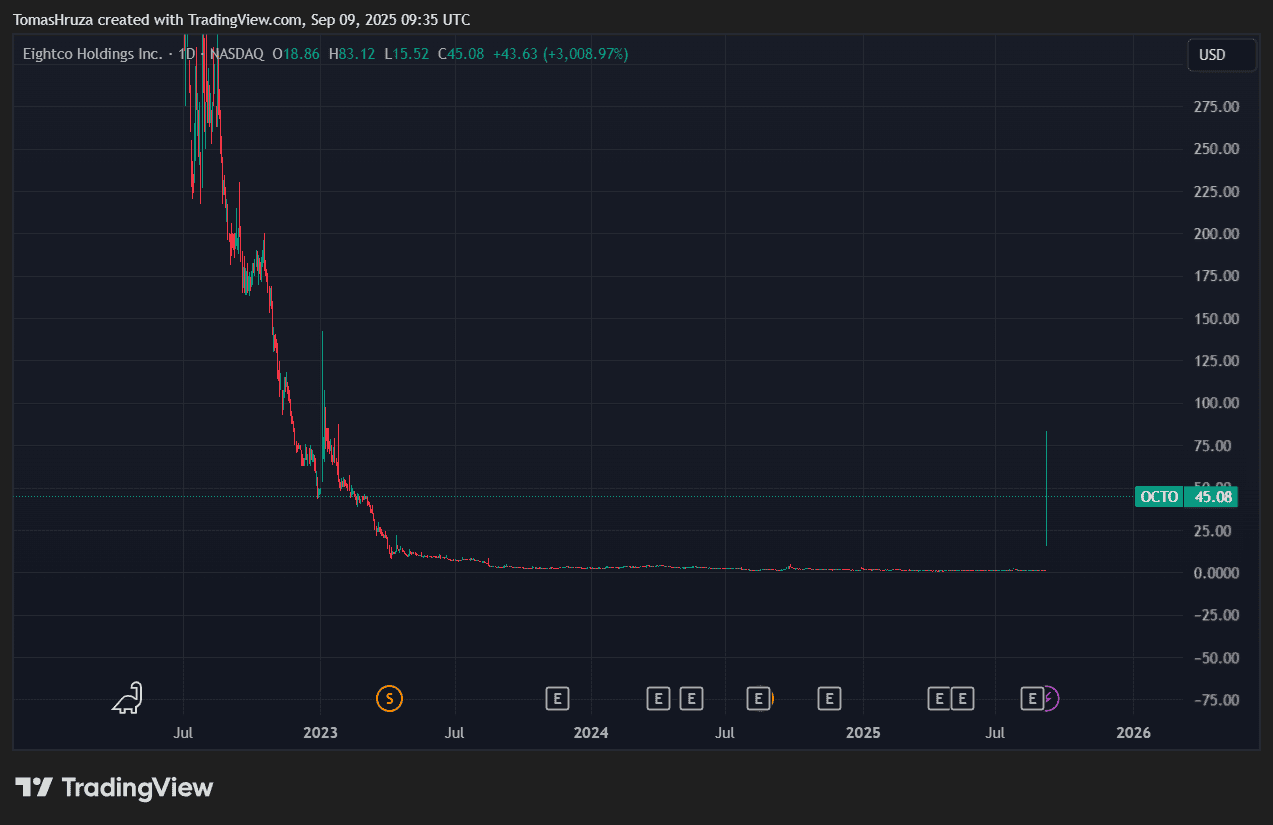Screen dimensions: 1273x825
Task: Click the 1D interval label in legend
Action: pyautogui.click(x=186, y=54)
